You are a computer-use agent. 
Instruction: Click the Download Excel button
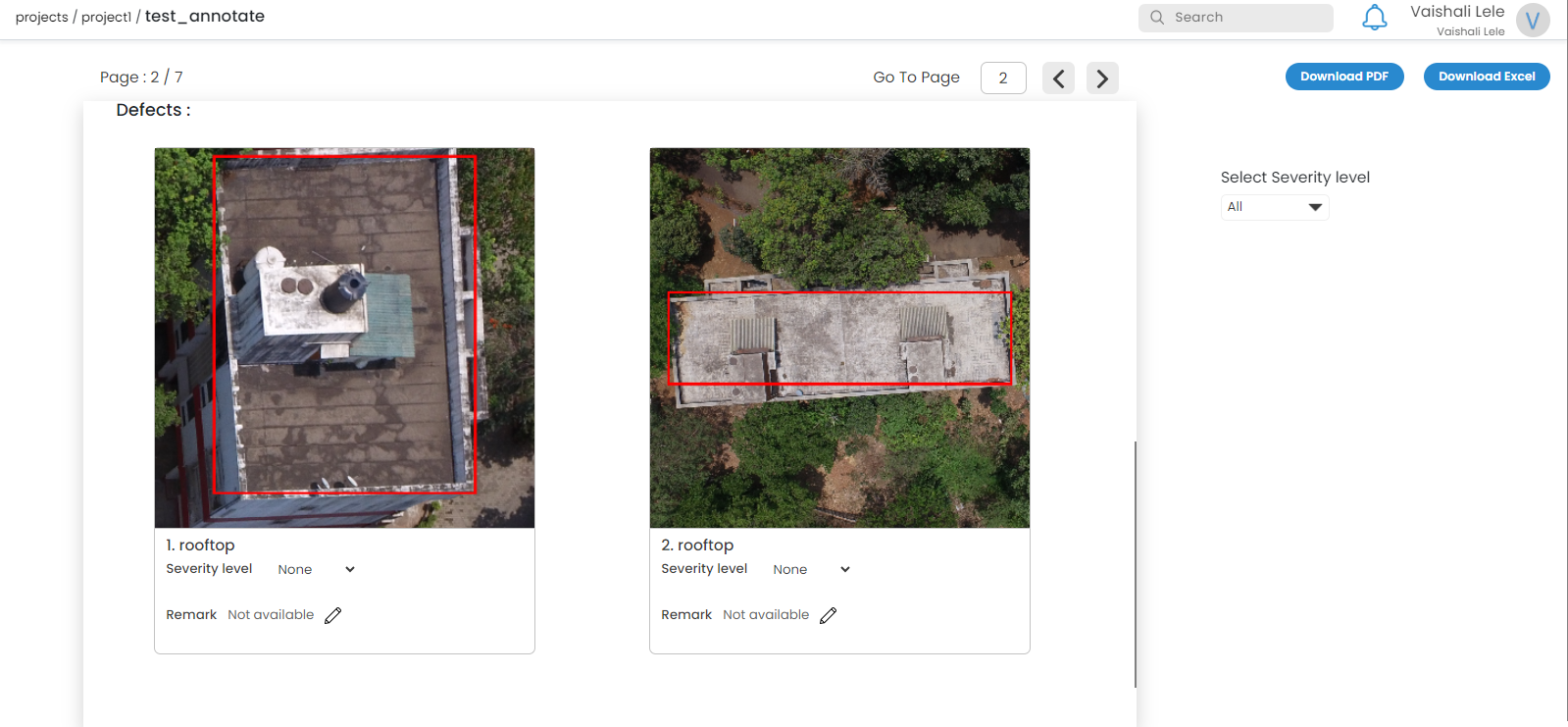[1486, 77]
